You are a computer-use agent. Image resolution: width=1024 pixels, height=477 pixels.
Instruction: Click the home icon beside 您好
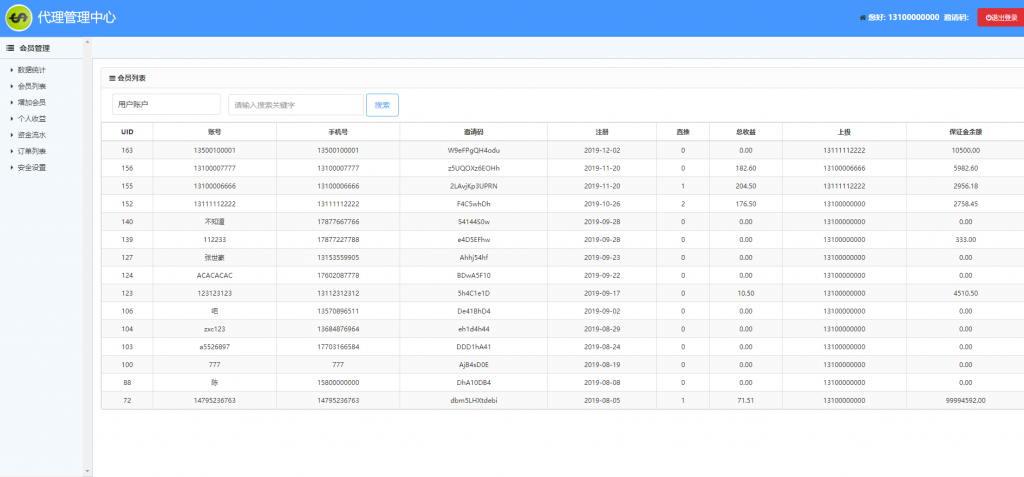pyautogui.click(x=863, y=18)
